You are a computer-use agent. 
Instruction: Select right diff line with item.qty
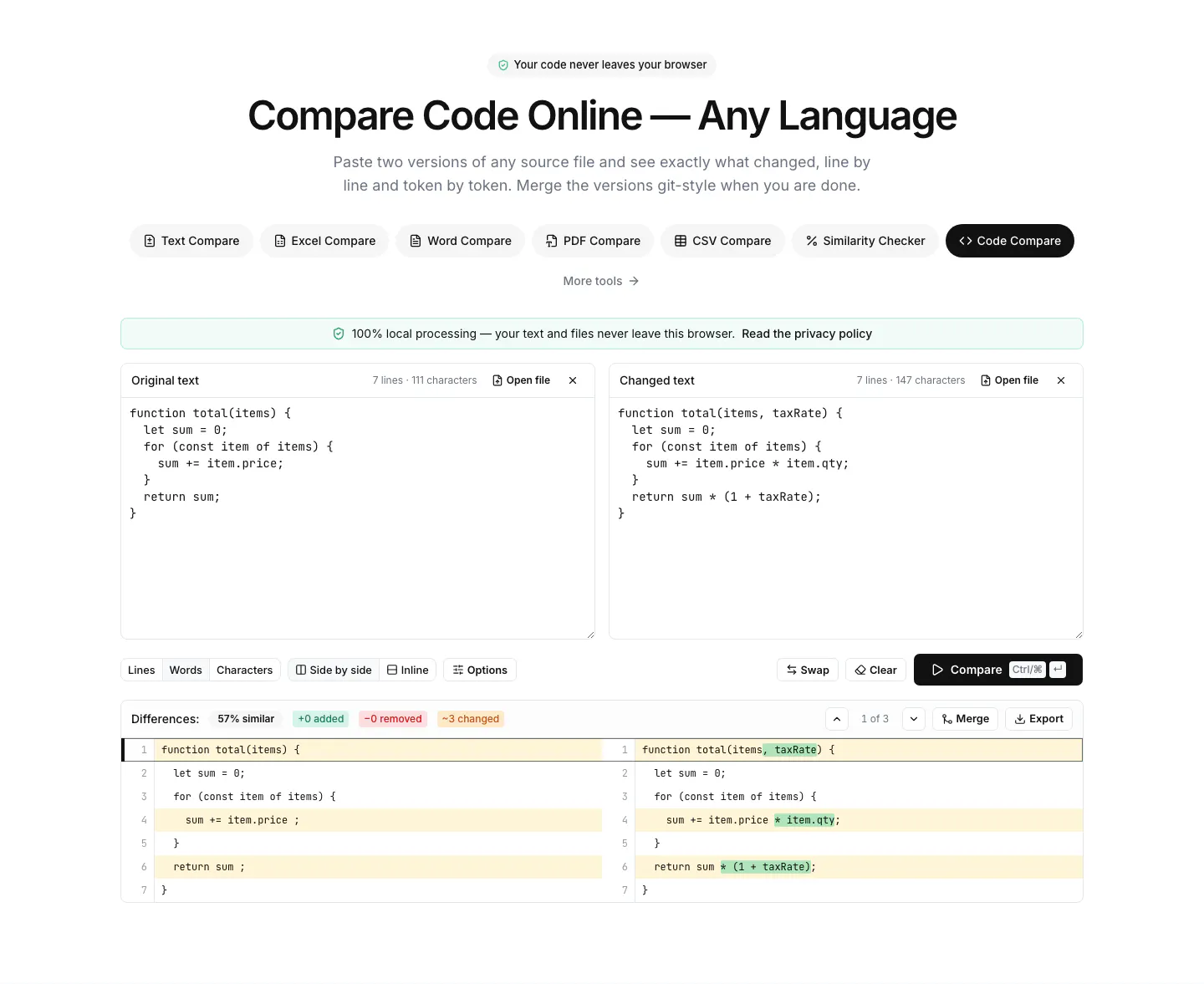tap(843, 820)
